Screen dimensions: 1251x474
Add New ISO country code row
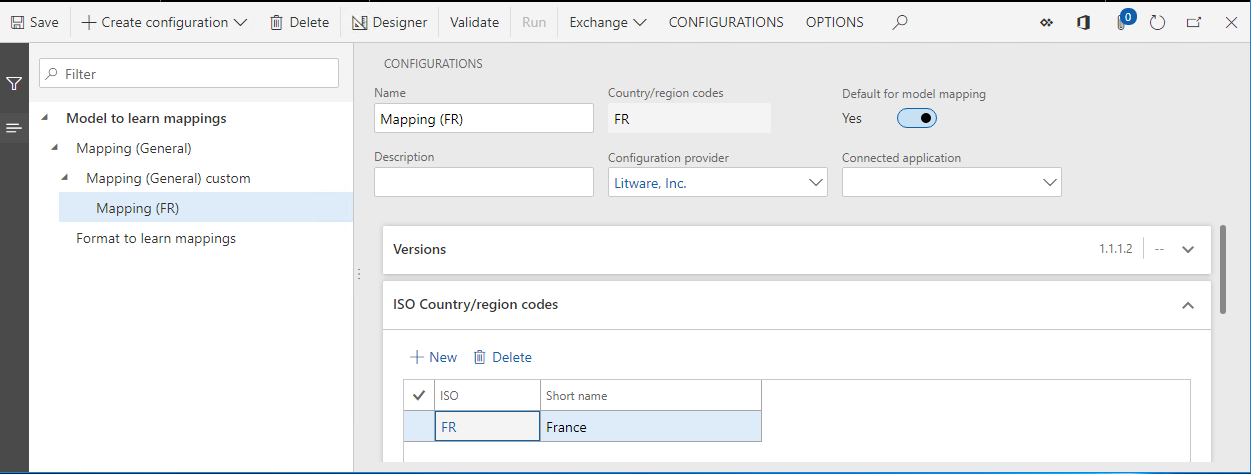point(434,357)
